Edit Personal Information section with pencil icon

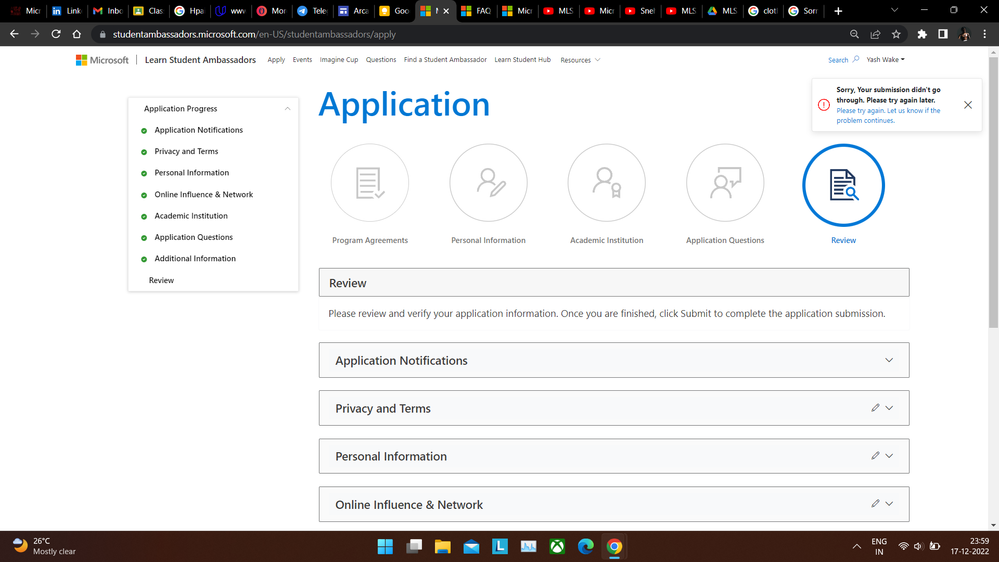pos(875,456)
